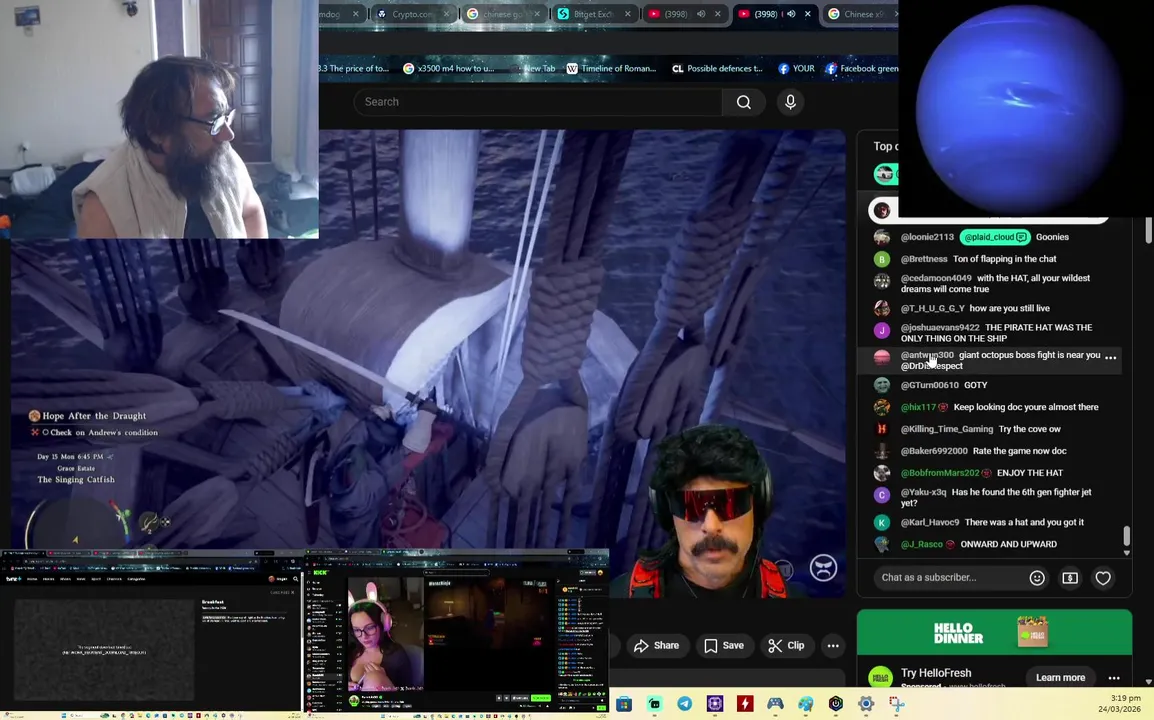Viewport: 1154px width, 720px height.
Task: Open the 'YOUR' Facebook bookmark
Action: [796, 68]
